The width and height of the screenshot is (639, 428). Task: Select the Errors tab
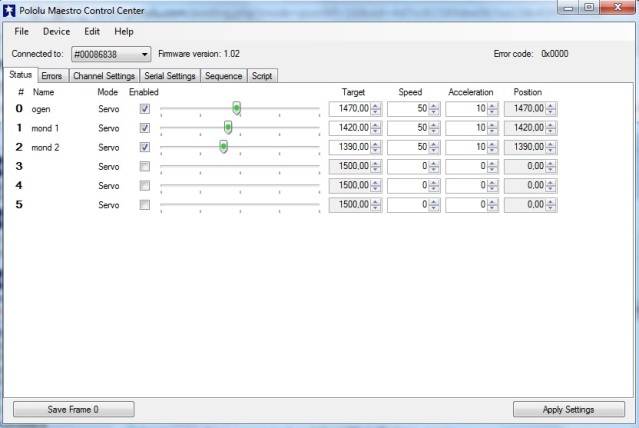coord(52,75)
